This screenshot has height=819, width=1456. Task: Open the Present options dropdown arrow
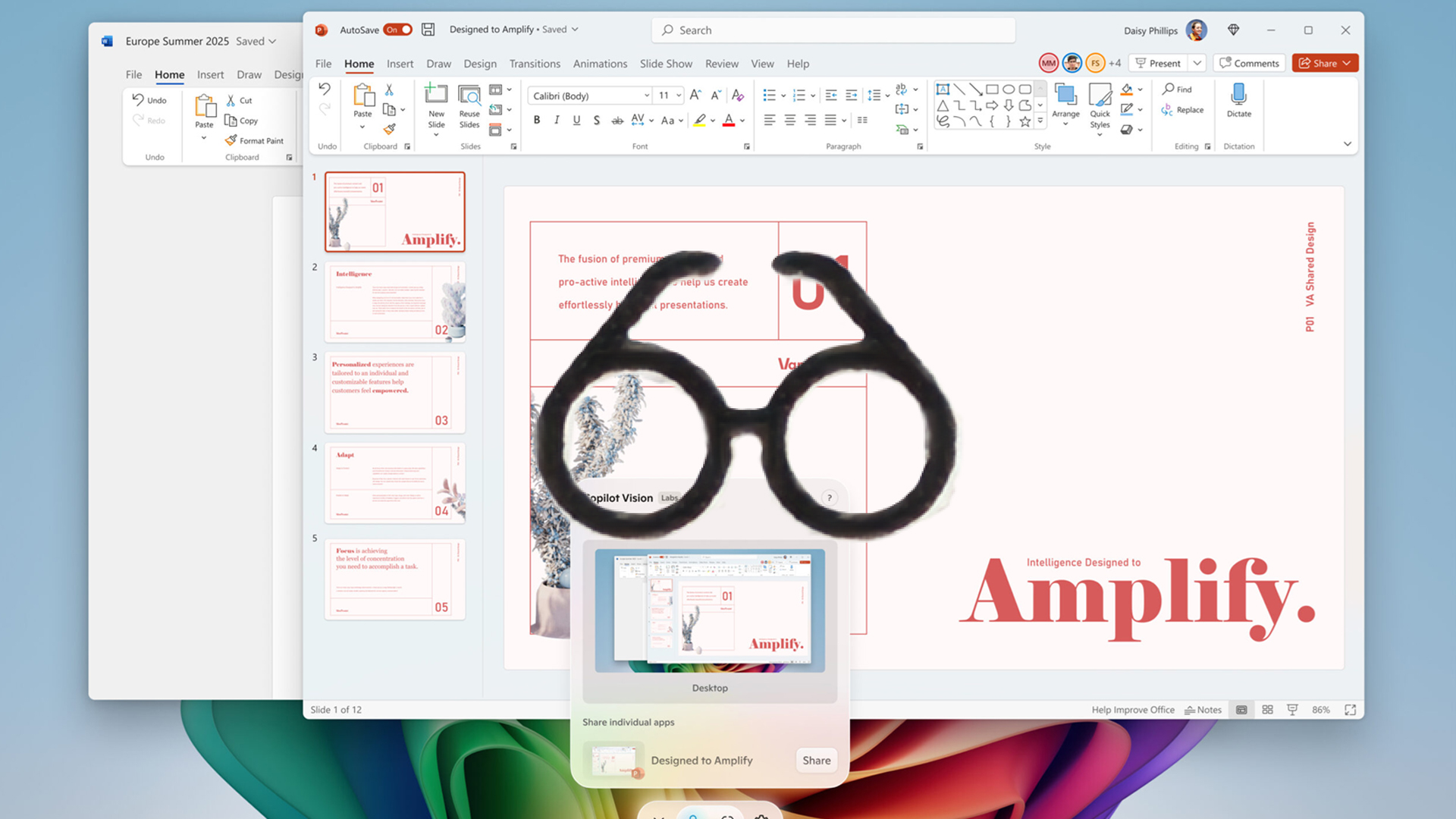point(1197,63)
